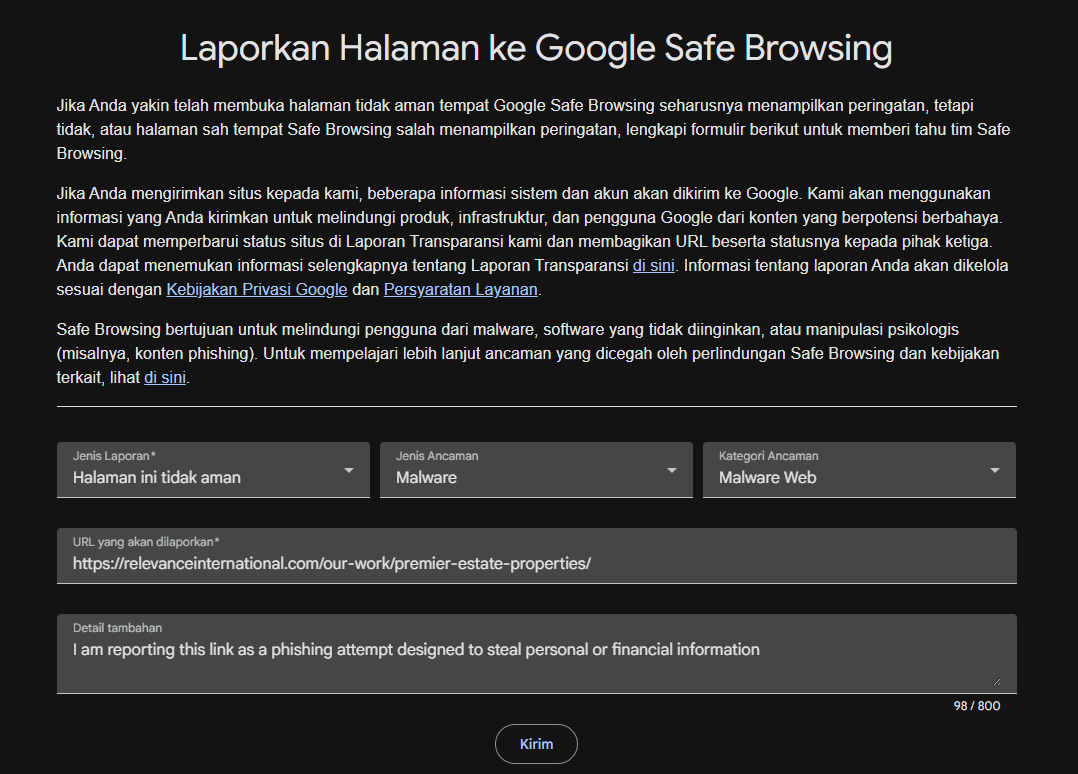Image resolution: width=1078 pixels, height=774 pixels.
Task: Open the Jenis Laporan dropdown arrow
Action: click(x=349, y=471)
